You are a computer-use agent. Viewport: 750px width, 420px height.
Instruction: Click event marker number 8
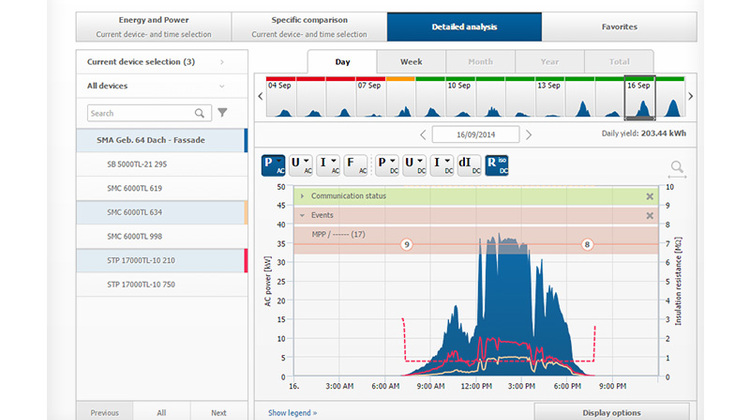tap(587, 244)
